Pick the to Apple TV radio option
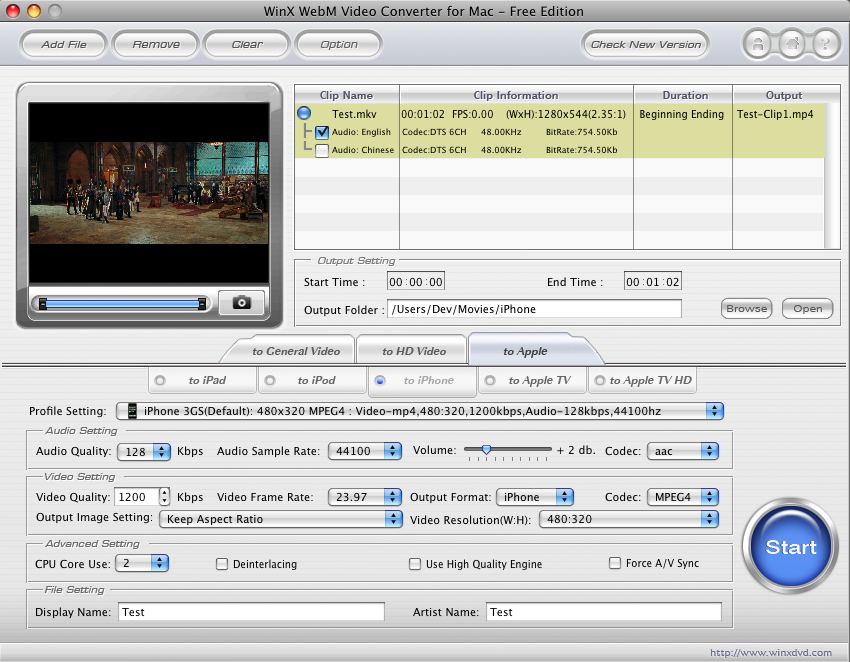Screen dimensions: 850x662 coord(490,381)
